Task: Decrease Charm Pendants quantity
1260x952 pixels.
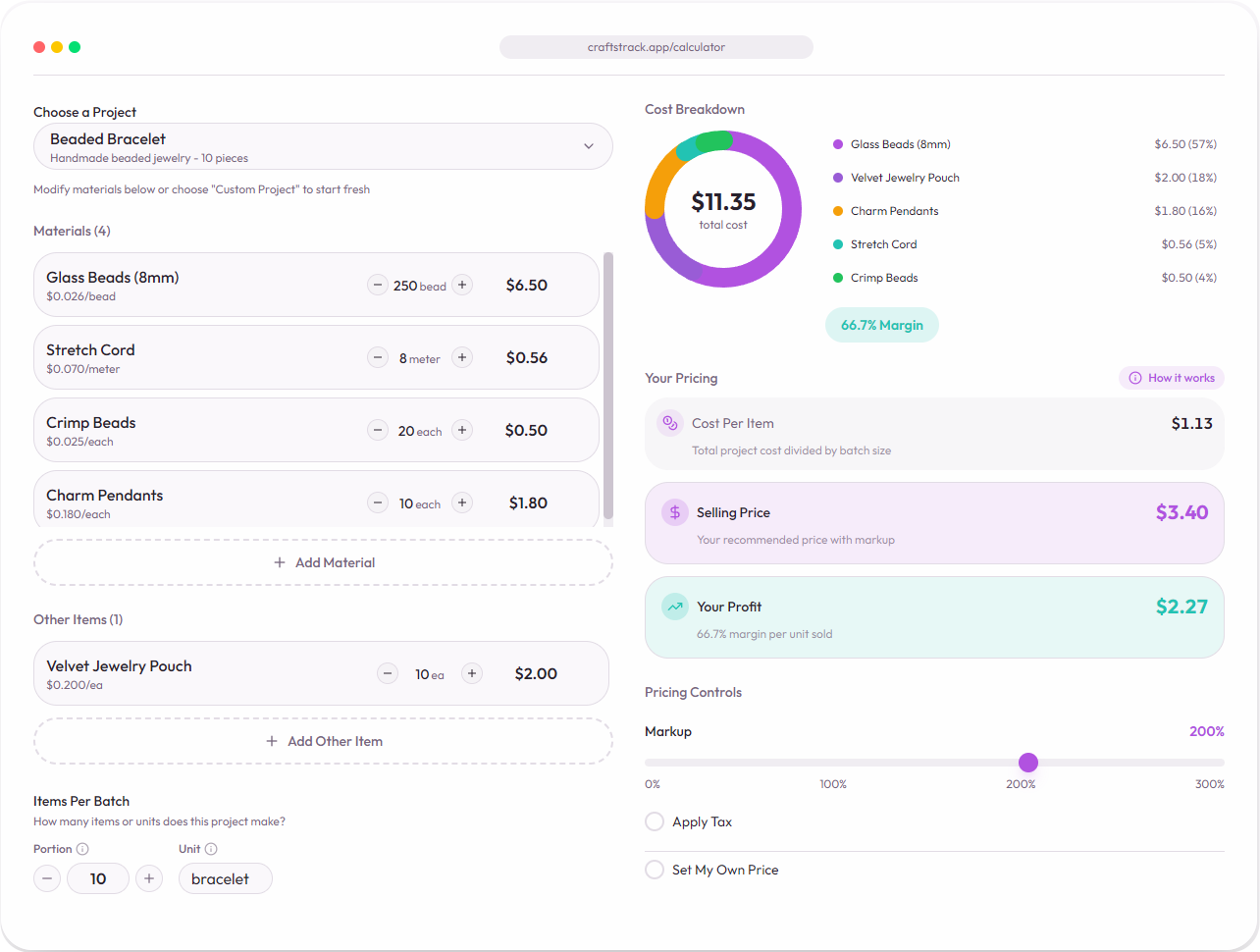Action: (x=378, y=502)
